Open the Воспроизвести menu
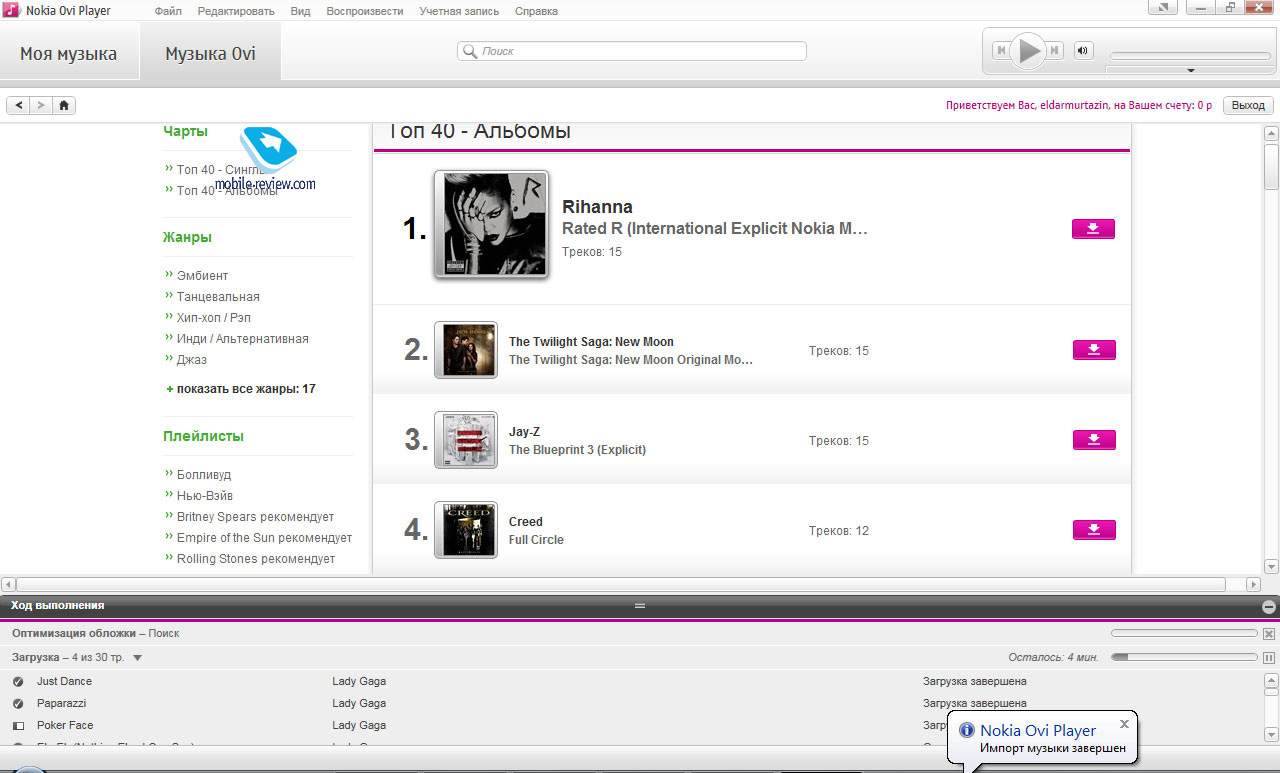Screen dimensions: 1280x773 365,11
